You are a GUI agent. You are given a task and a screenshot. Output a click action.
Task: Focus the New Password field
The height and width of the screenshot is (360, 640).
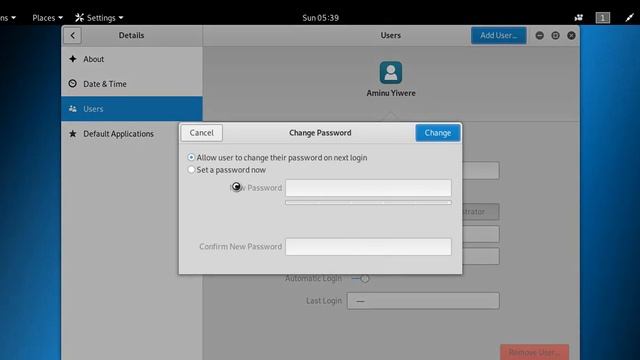(x=368, y=188)
